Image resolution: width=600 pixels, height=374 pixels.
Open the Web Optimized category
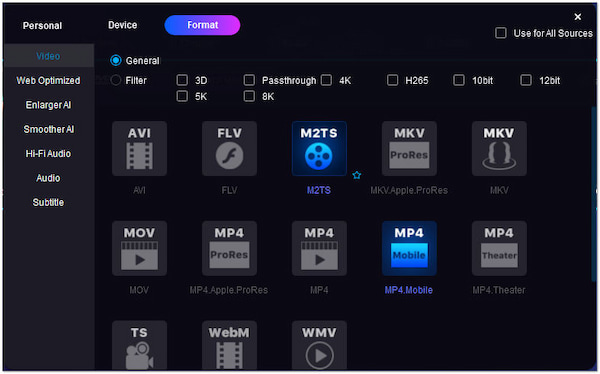pyautogui.click(x=48, y=80)
